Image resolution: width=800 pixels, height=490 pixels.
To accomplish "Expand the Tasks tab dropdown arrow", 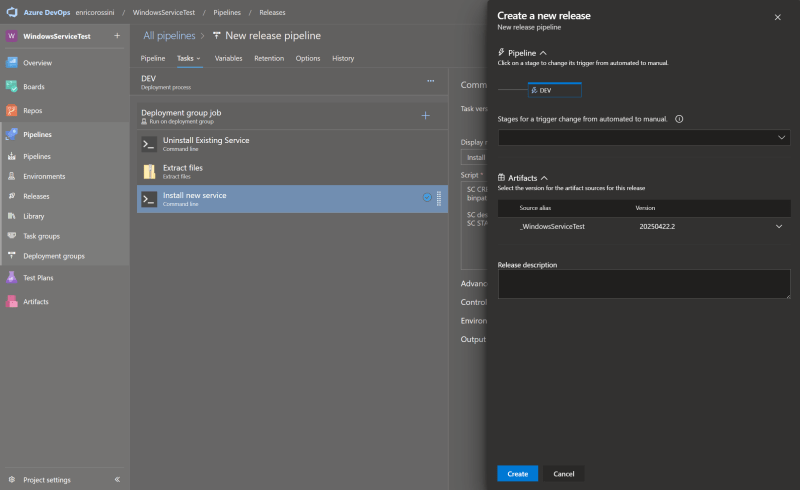I will (x=198, y=59).
